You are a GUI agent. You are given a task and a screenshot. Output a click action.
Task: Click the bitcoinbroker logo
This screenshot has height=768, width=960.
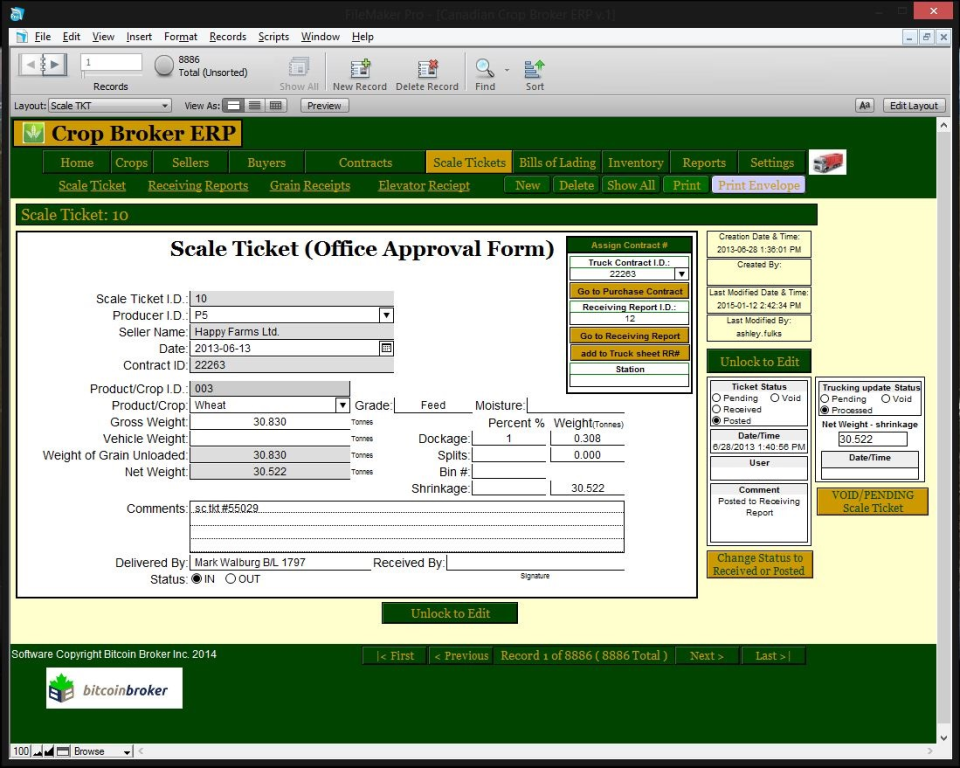[x=114, y=688]
